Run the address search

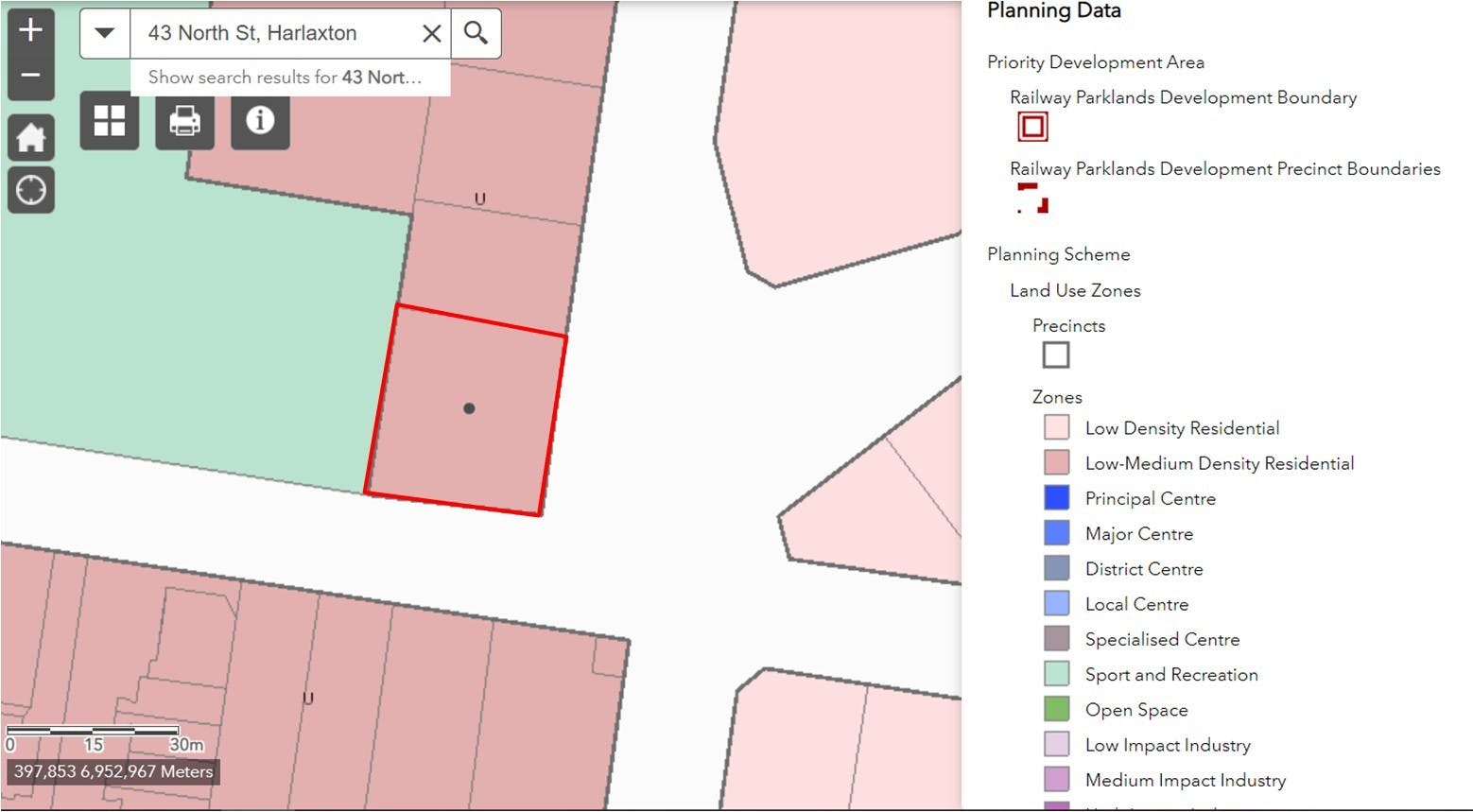point(476,33)
